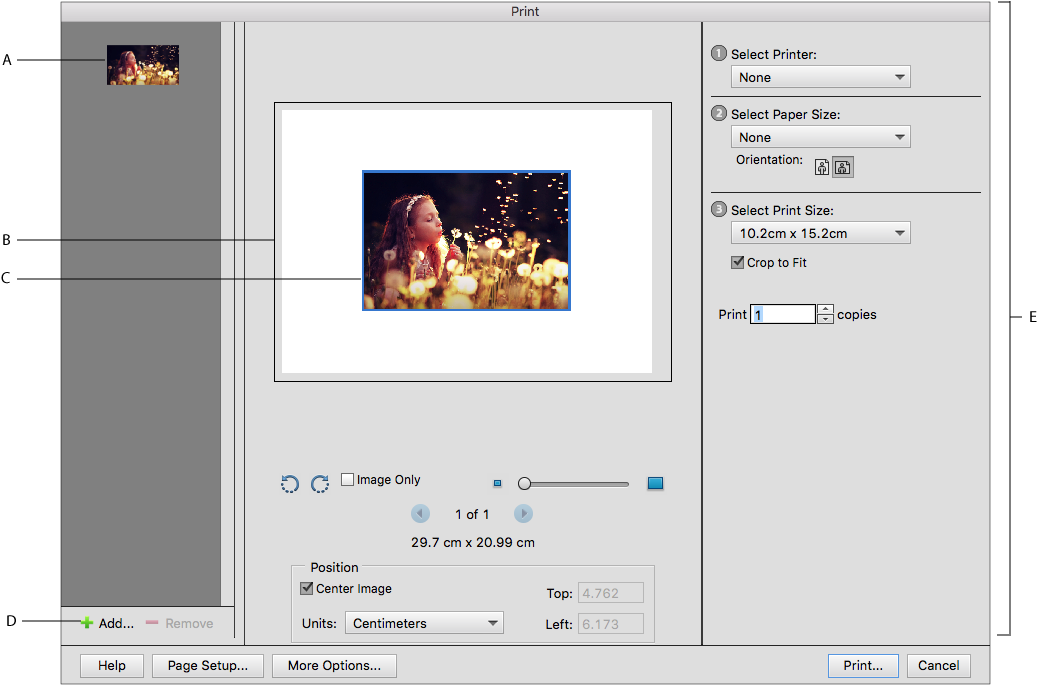The height and width of the screenshot is (685, 1037).
Task: Uncheck the Crop to Fit option
Action: (x=738, y=262)
